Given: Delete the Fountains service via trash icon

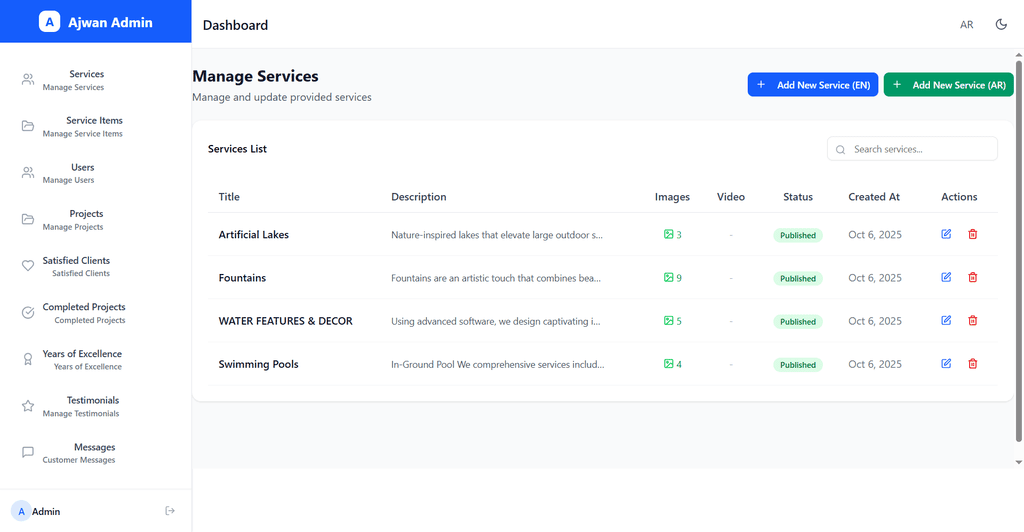Looking at the screenshot, I should (972, 277).
